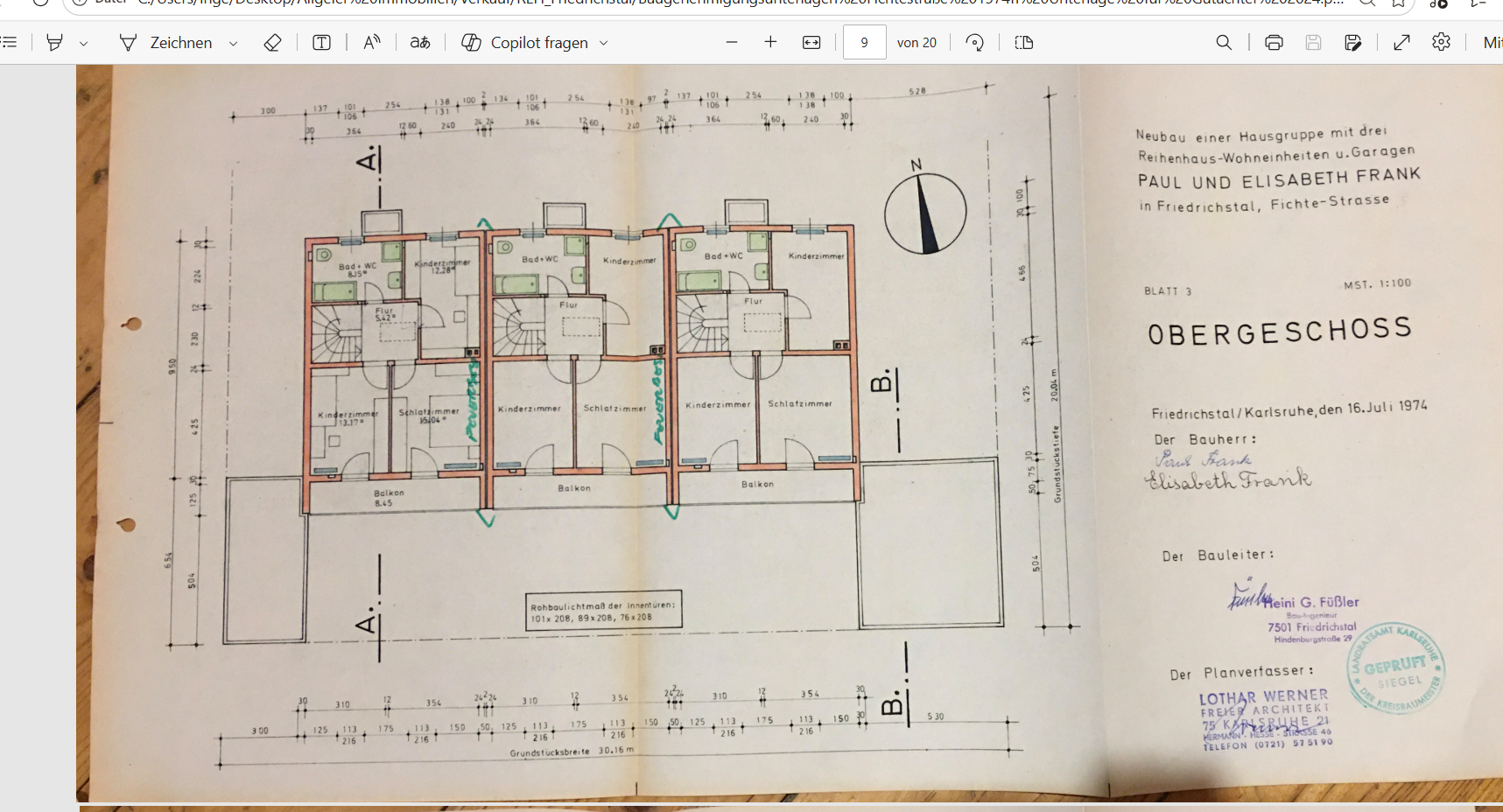Open the Zeichnen pen options dropdown

[233, 43]
